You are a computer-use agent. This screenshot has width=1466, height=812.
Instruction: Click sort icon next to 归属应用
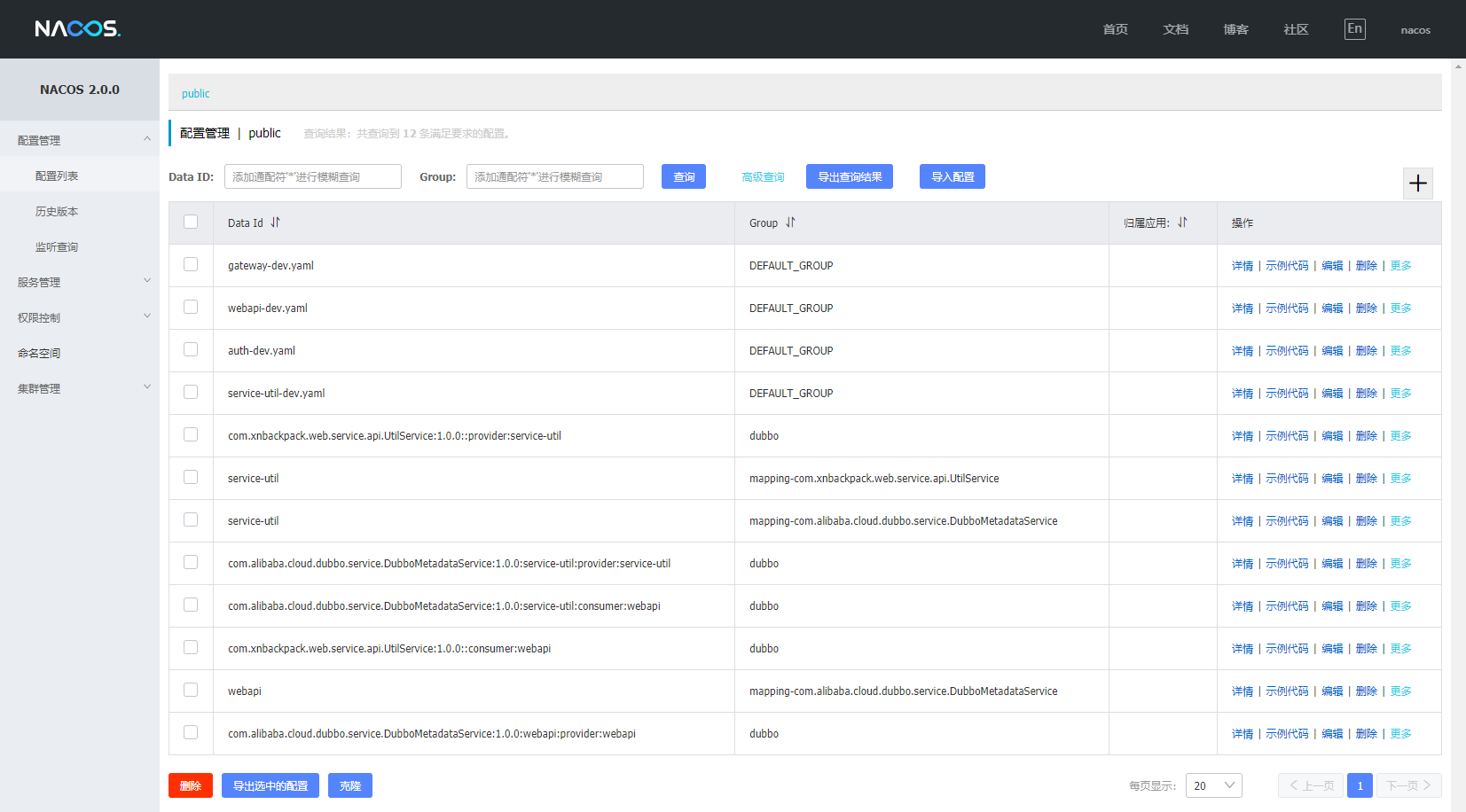pyautogui.click(x=1182, y=223)
